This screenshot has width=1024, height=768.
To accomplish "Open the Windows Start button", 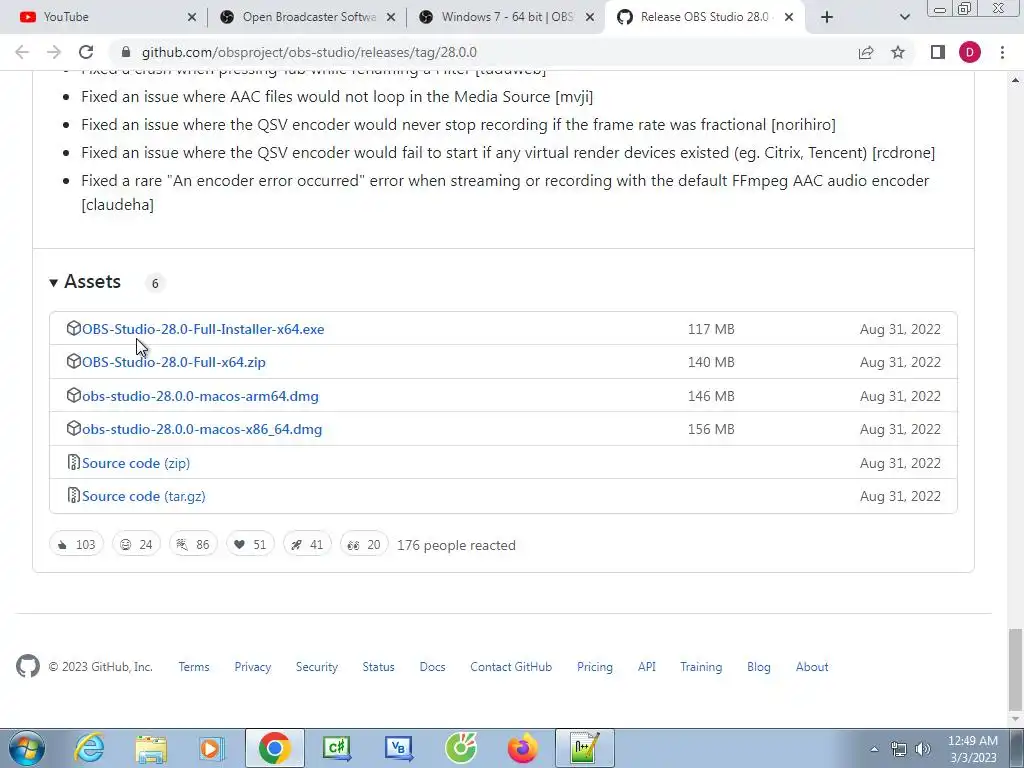I will [x=27, y=748].
